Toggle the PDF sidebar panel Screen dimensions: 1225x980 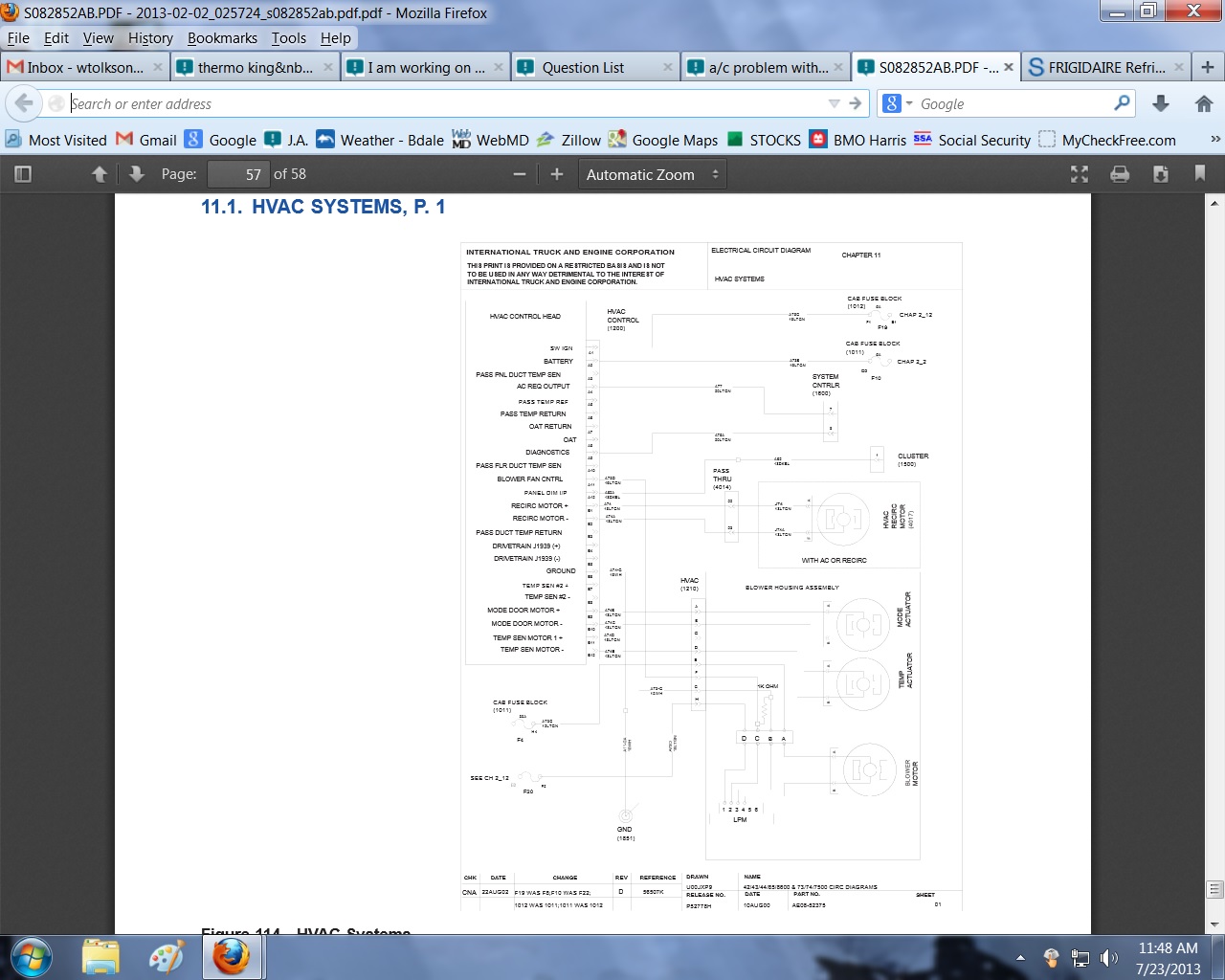(24, 174)
